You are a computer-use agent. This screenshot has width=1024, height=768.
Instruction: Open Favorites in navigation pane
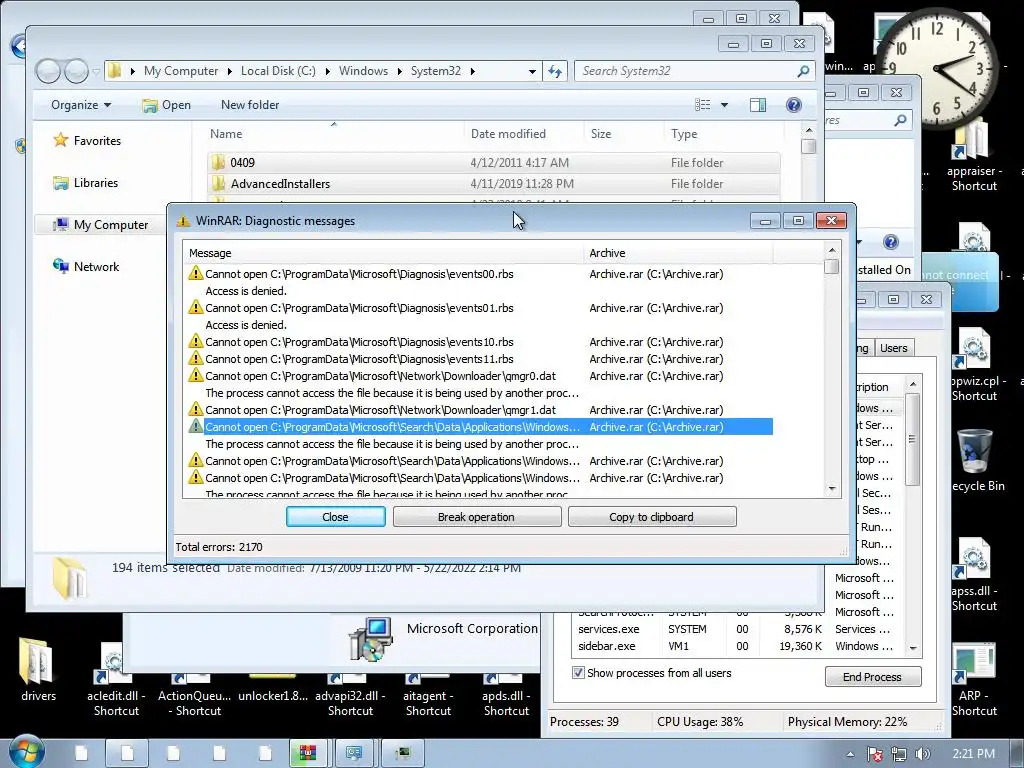[97, 140]
